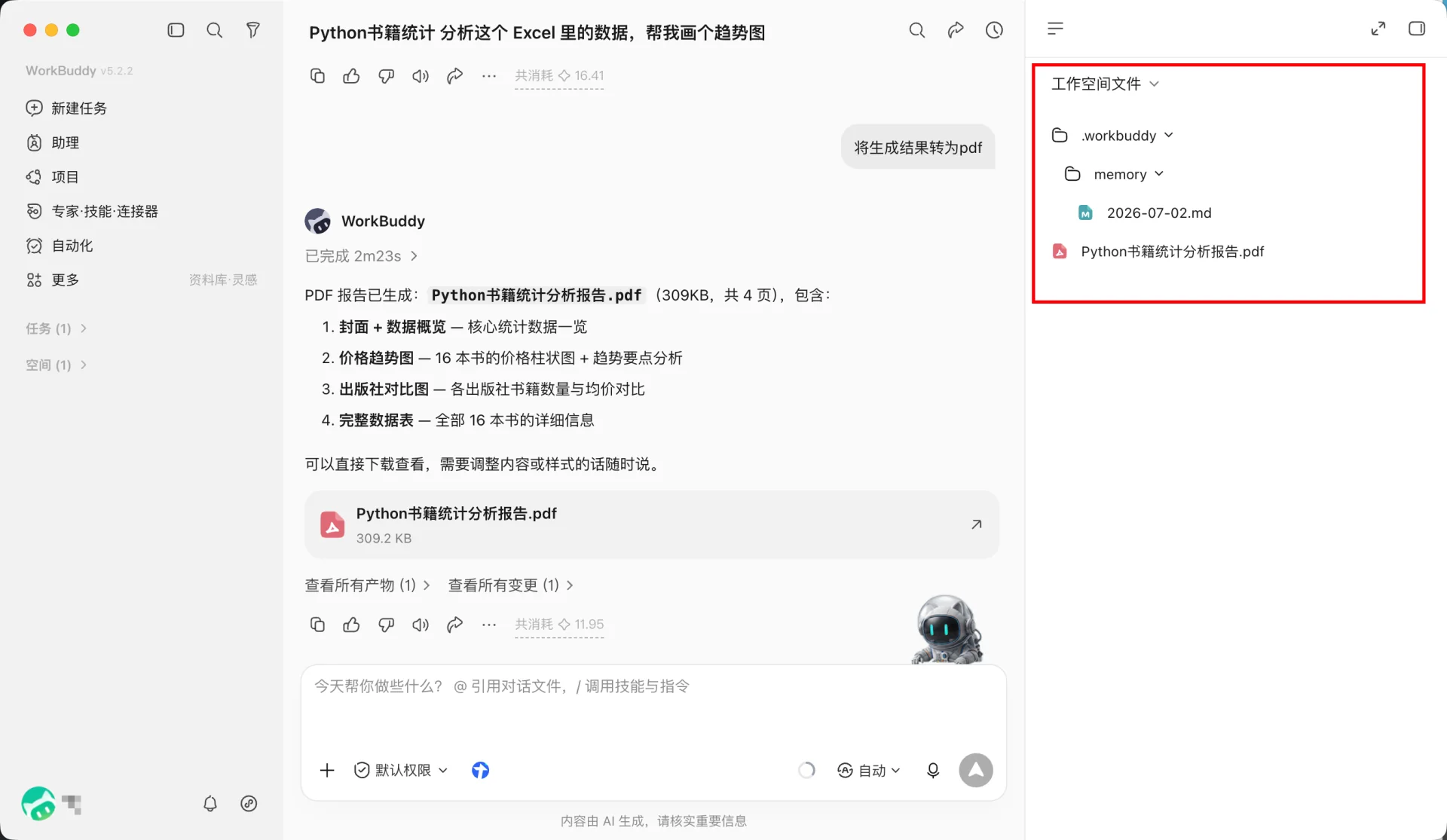Expand 已完成 2m23s details

coord(361,256)
